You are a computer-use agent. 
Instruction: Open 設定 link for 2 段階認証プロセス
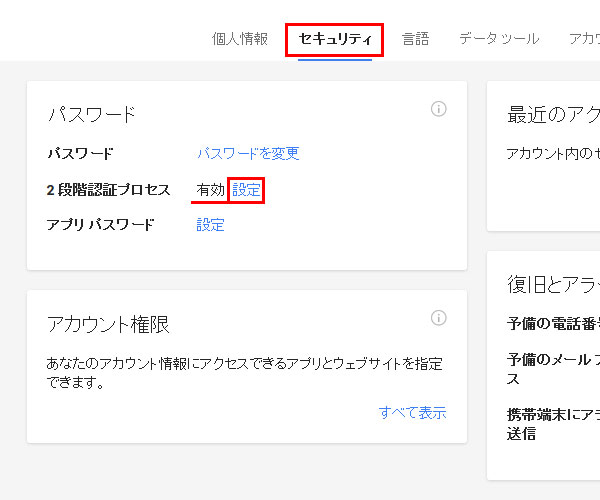[246, 190]
